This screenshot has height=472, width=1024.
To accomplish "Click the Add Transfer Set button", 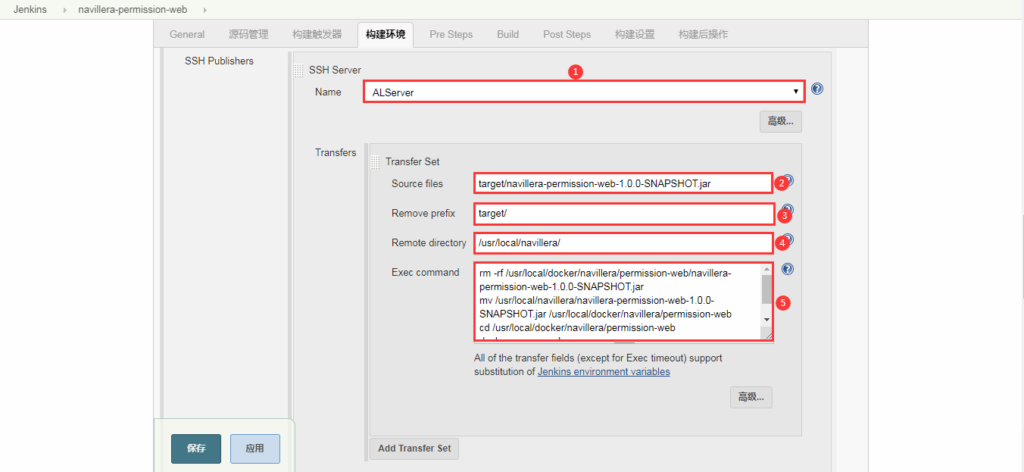I will click(x=414, y=448).
